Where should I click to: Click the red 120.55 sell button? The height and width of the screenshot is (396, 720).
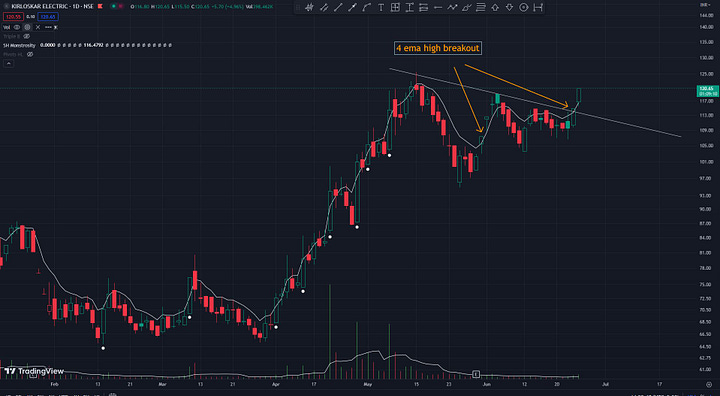click(x=13, y=17)
